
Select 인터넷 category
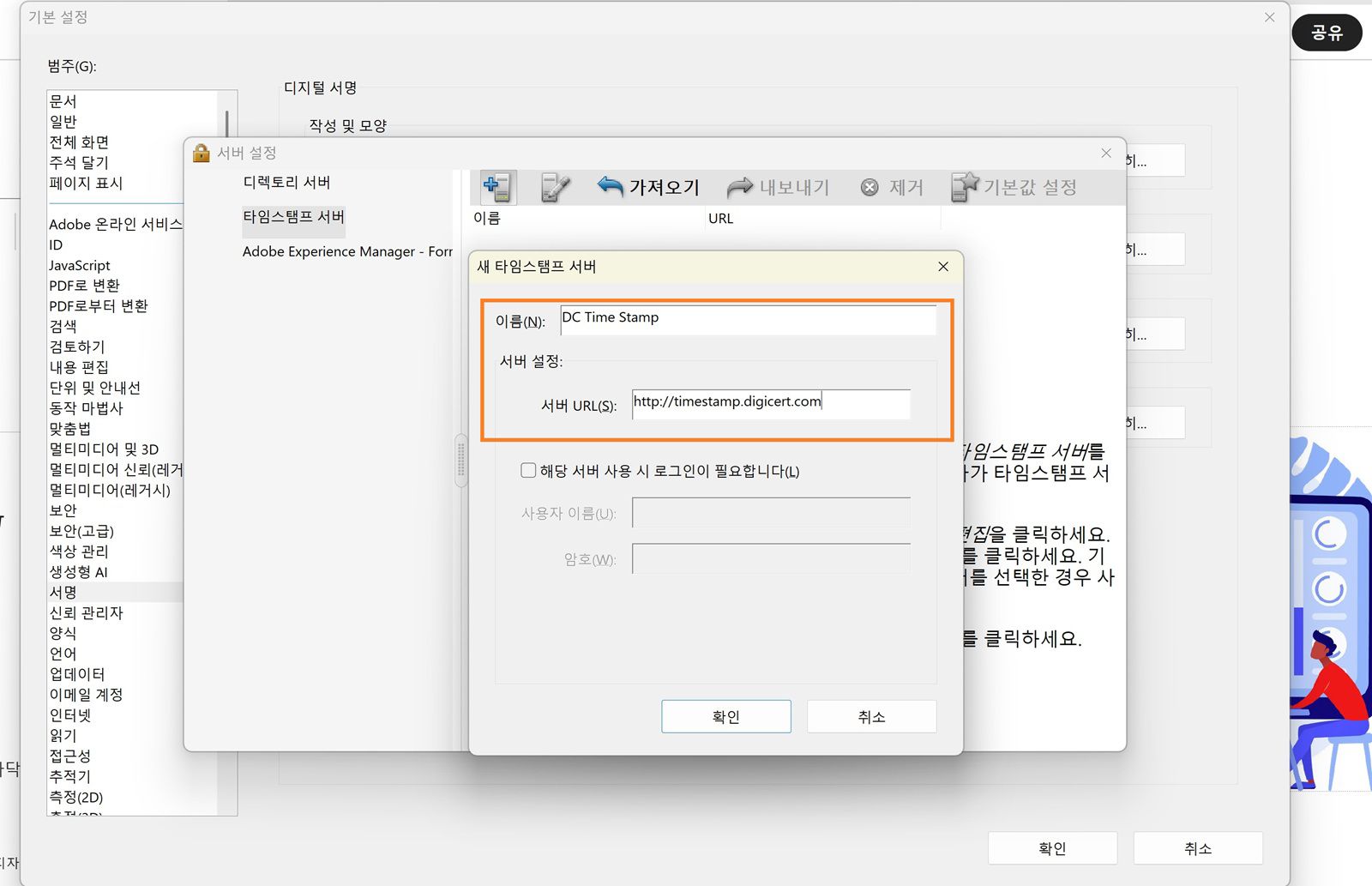click(x=70, y=715)
